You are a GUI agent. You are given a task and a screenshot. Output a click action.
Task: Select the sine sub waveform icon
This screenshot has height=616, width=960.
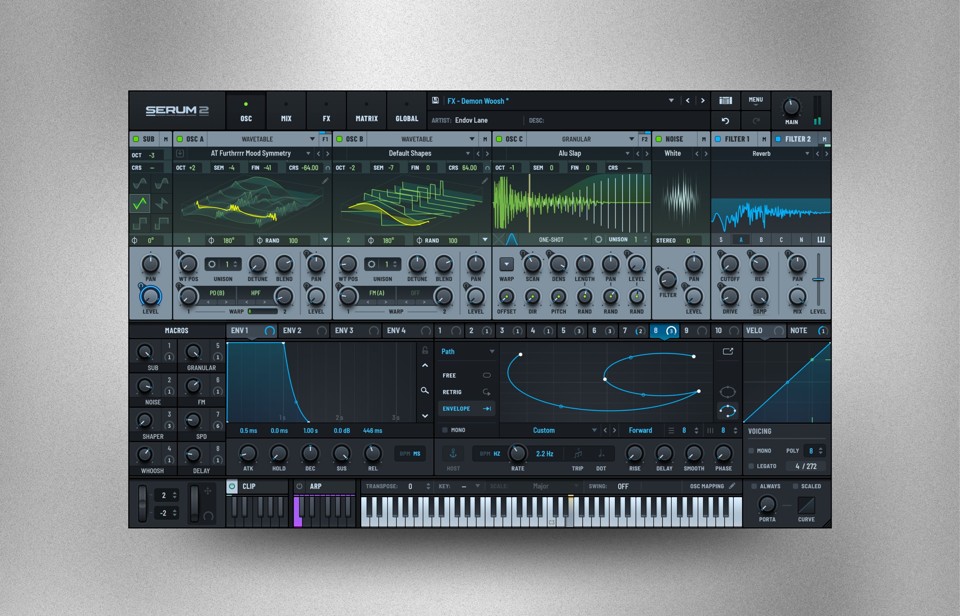click(x=140, y=183)
